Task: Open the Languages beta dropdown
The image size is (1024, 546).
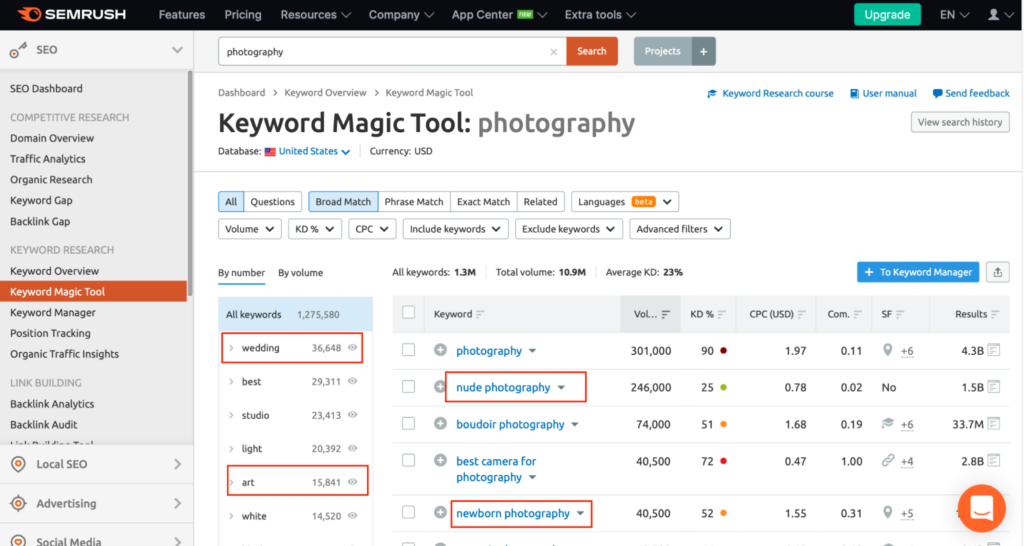Action: [625, 202]
